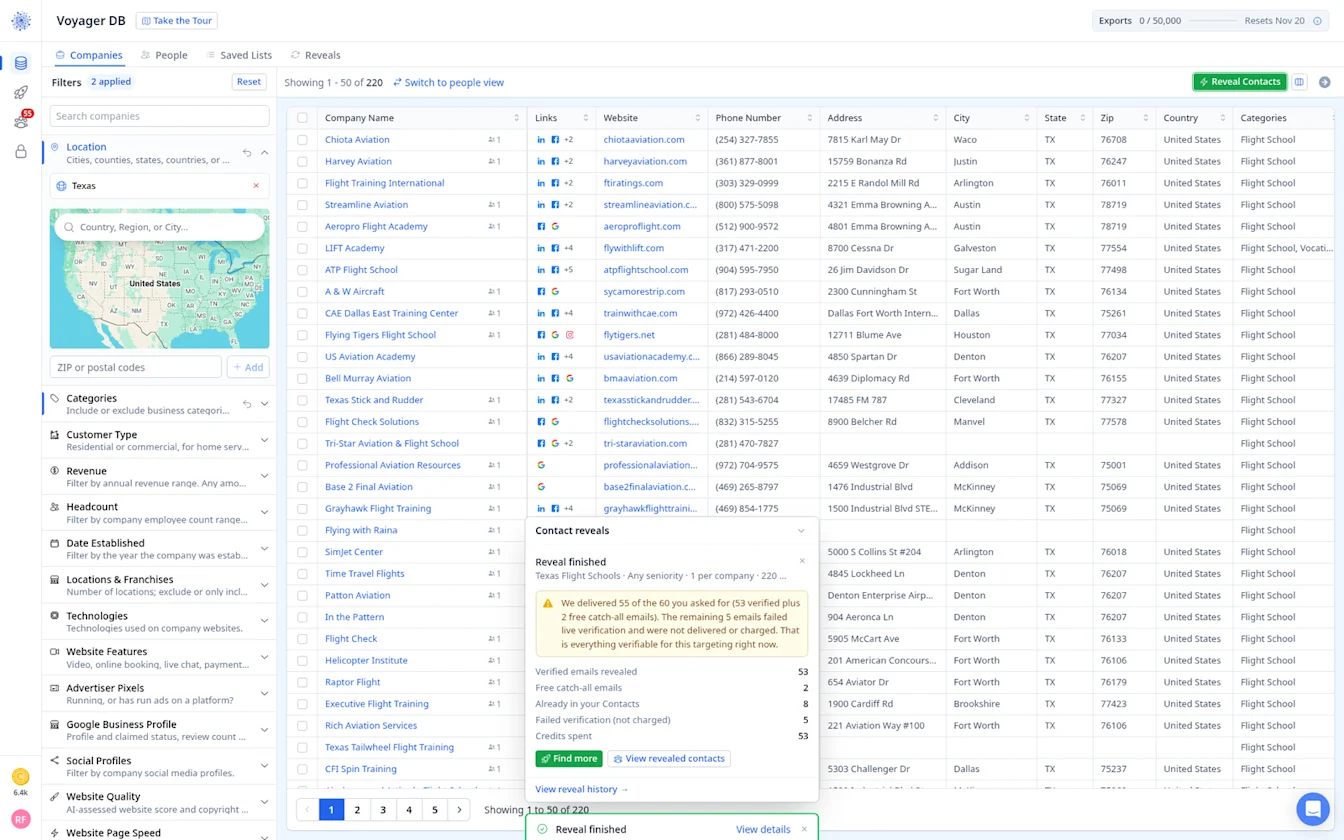This screenshot has height=840, width=1344.
Task: Open the Reveals tab
Action: point(316,55)
